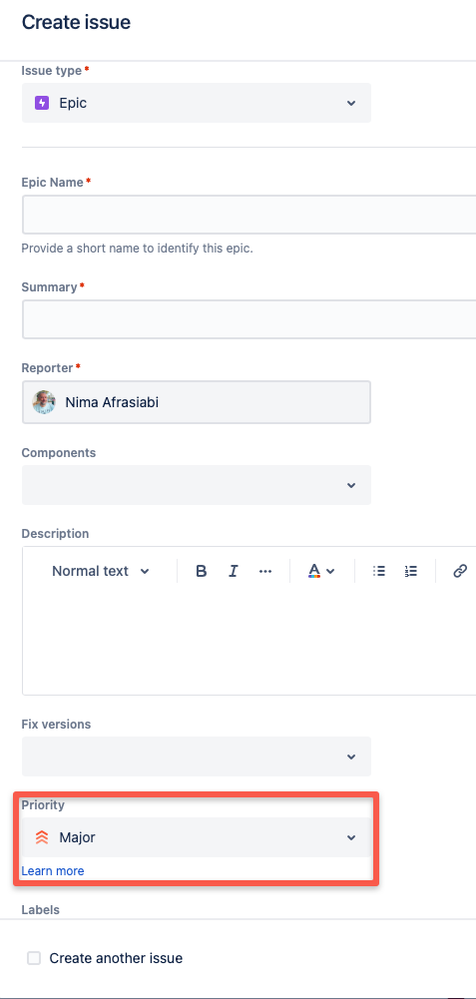Insert a numbered list
The height and width of the screenshot is (999, 476).
(411, 571)
